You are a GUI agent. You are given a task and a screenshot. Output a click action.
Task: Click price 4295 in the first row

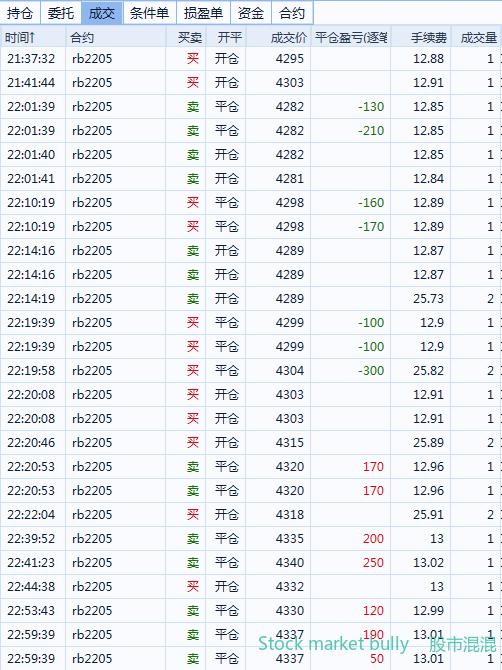pos(290,59)
